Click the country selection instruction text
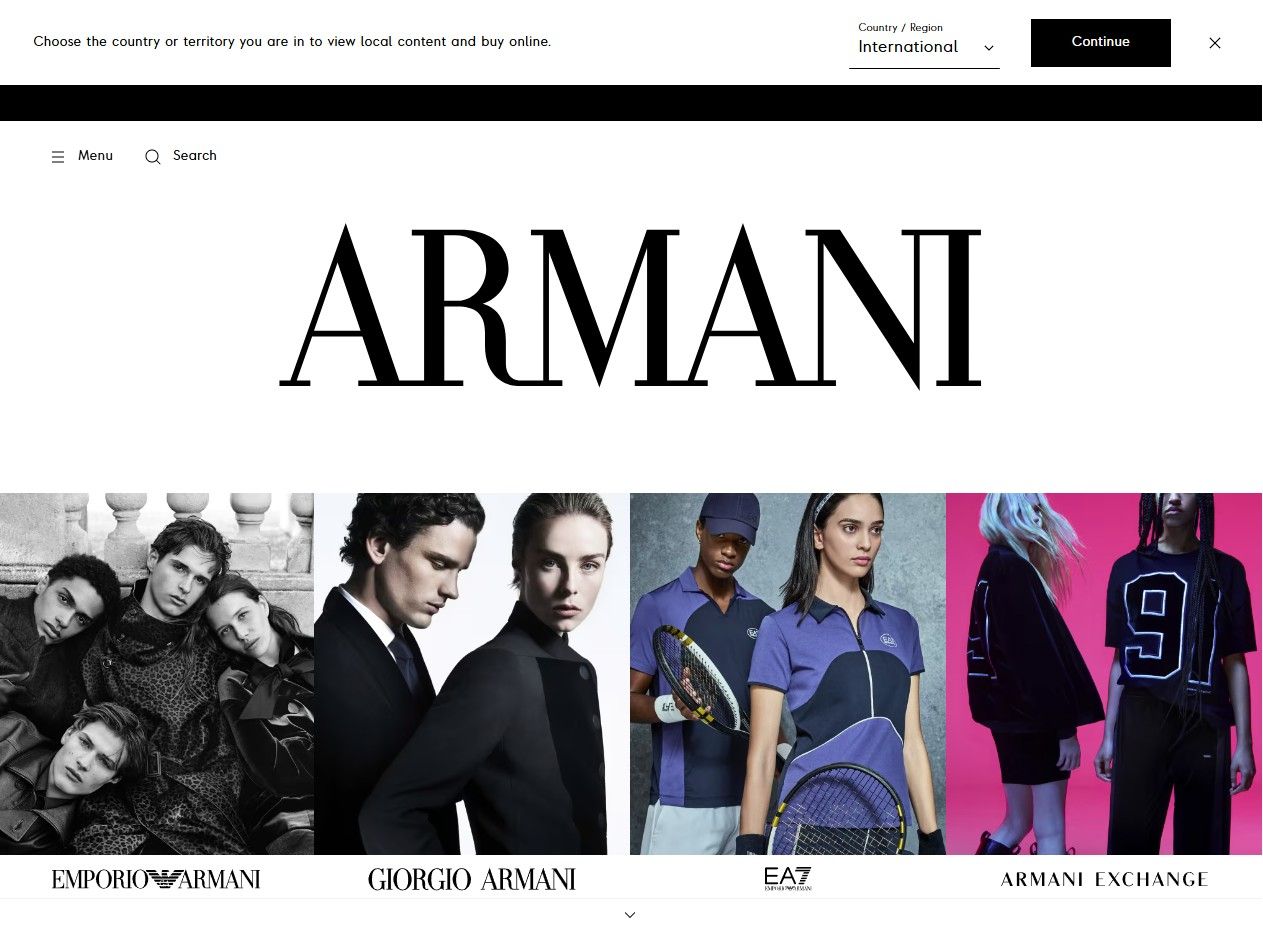1263x928 pixels. point(292,42)
